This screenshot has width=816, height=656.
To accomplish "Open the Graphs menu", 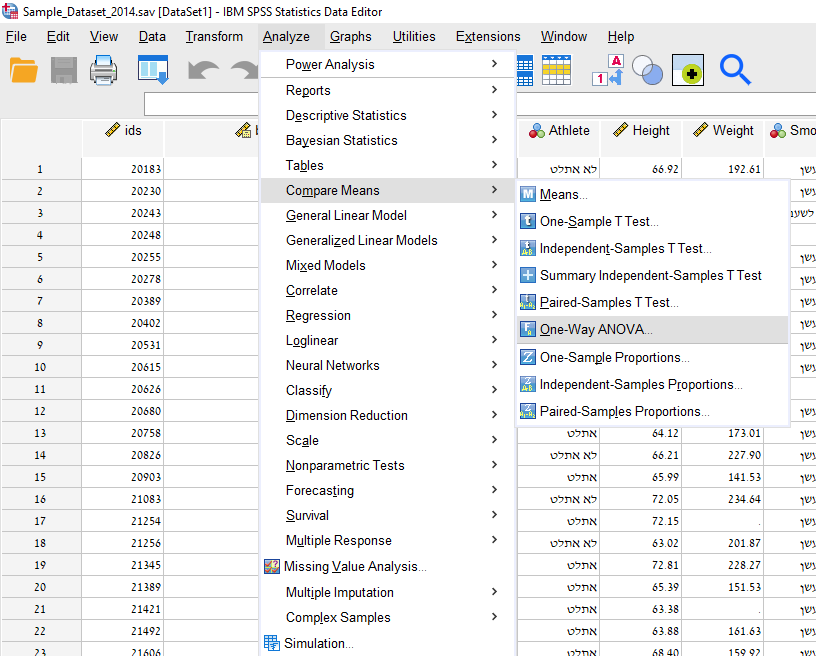I will [351, 36].
